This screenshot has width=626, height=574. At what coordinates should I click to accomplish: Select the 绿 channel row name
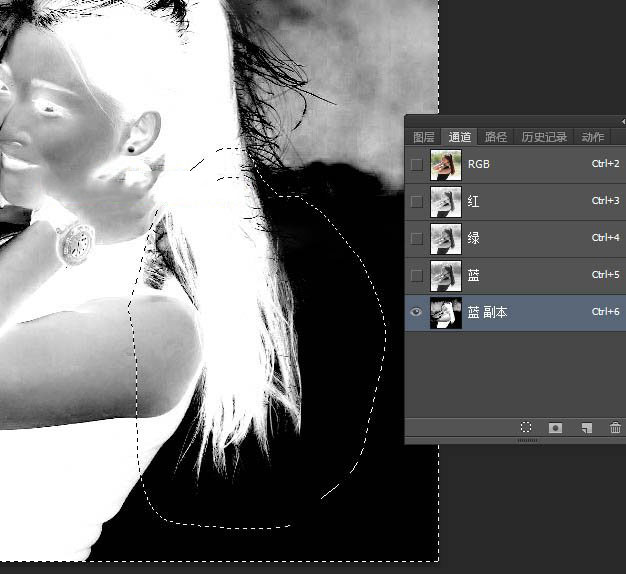[474, 238]
